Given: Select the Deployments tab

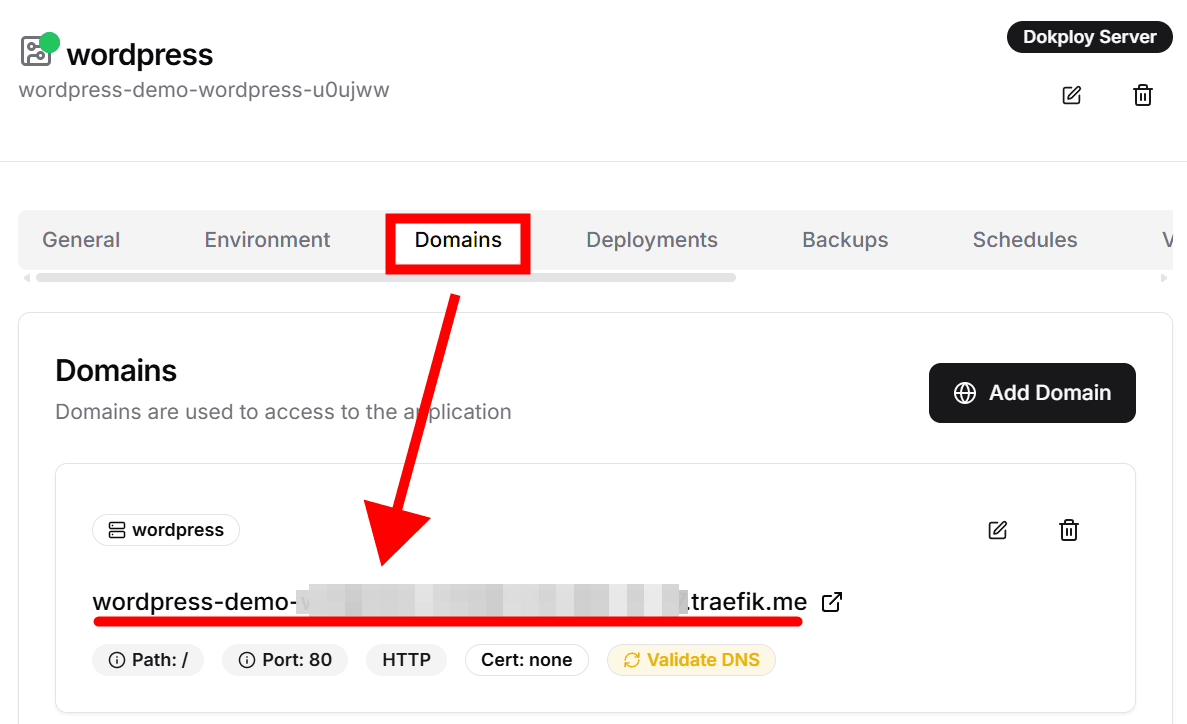Looking at the screenshot, I should coord(652,240).
